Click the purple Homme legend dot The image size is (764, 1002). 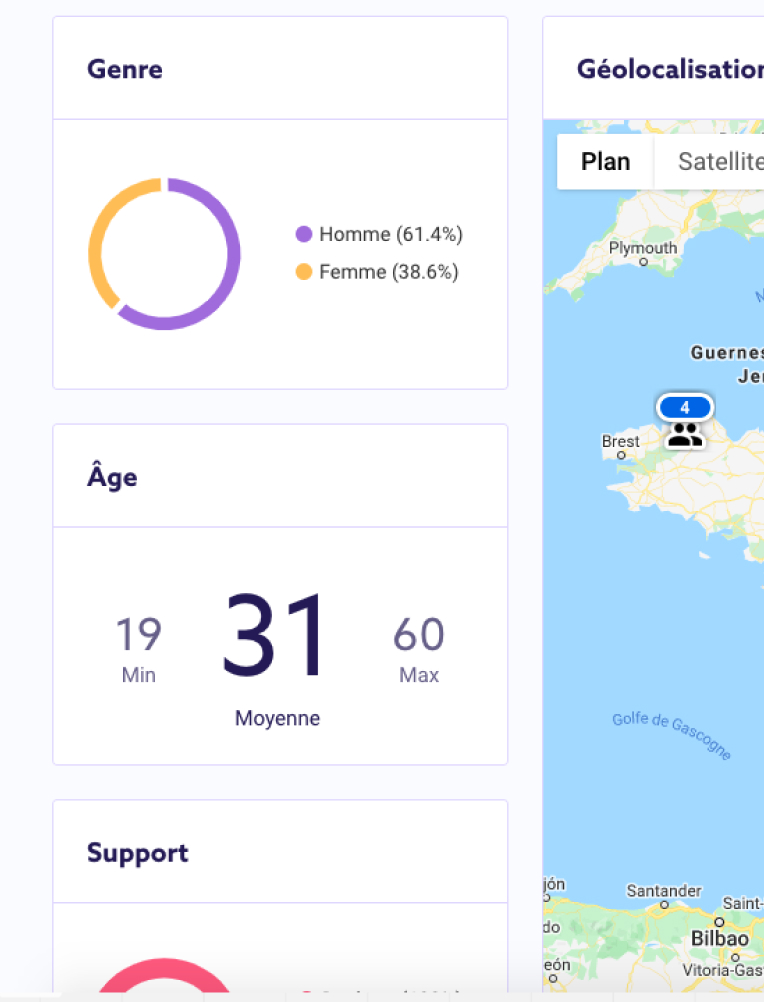[304, 235]
